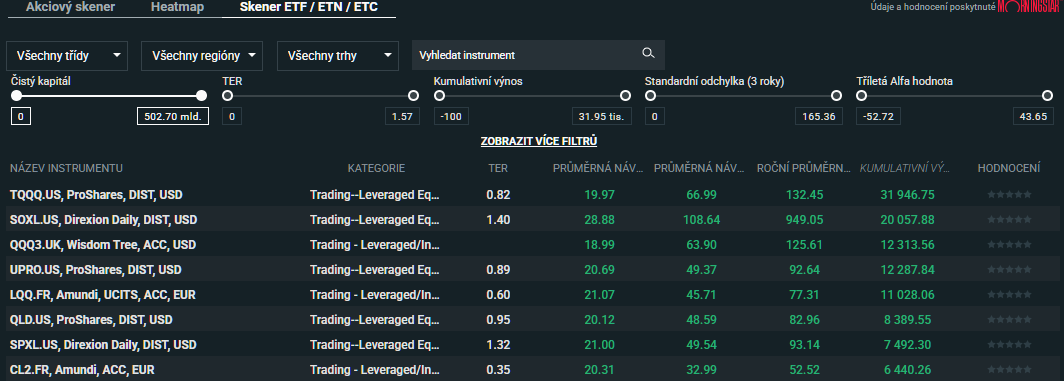Open QQQ3.UK Wisdom Tree instrument

pos(102,244)
